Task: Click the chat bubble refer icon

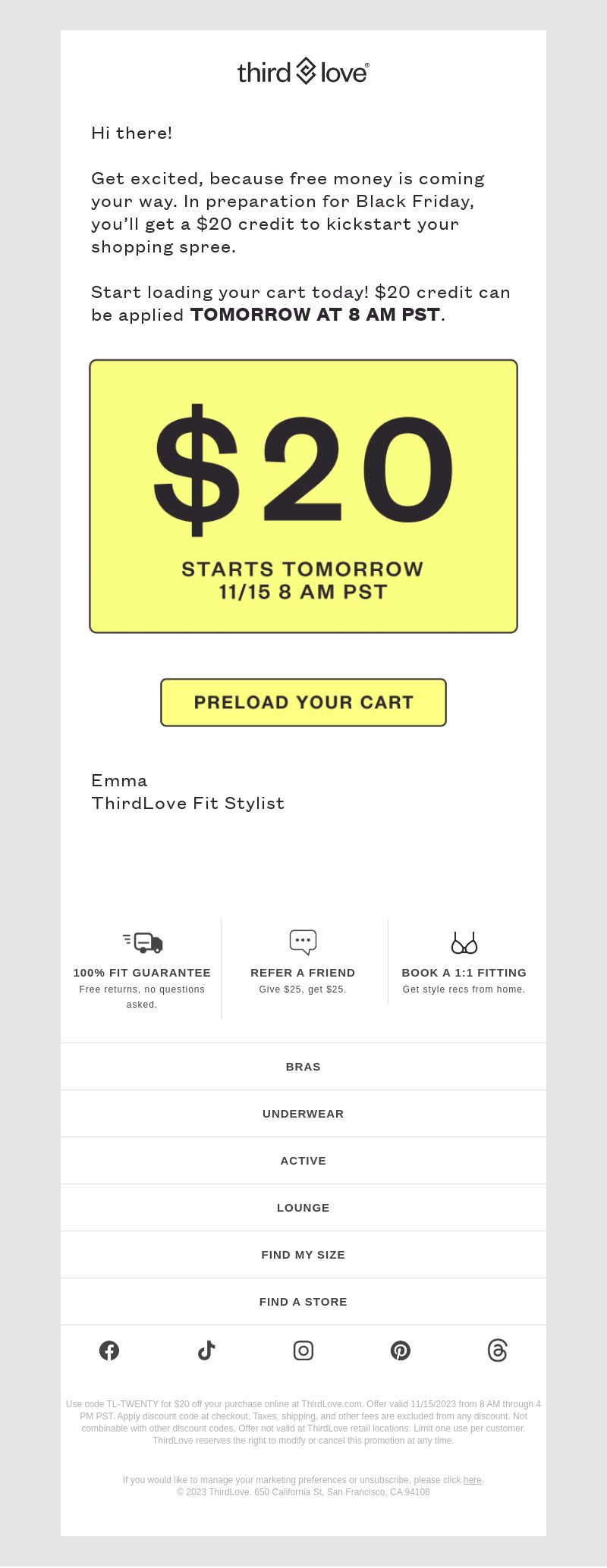Action: [303, 942]
